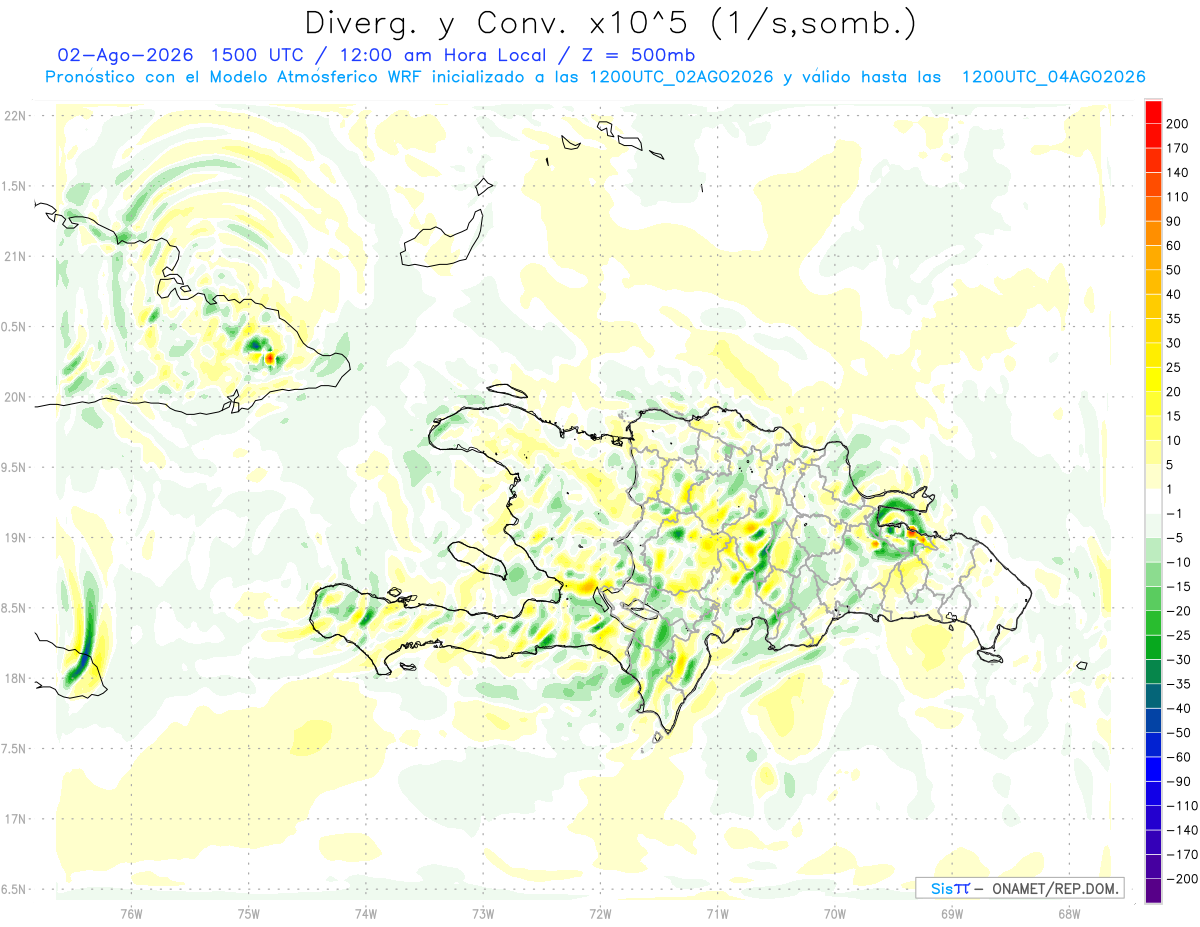The width and height of the screenshot is (1200, 927).
Task: Click the "76W" longitude label
Action: click(131, 914)
